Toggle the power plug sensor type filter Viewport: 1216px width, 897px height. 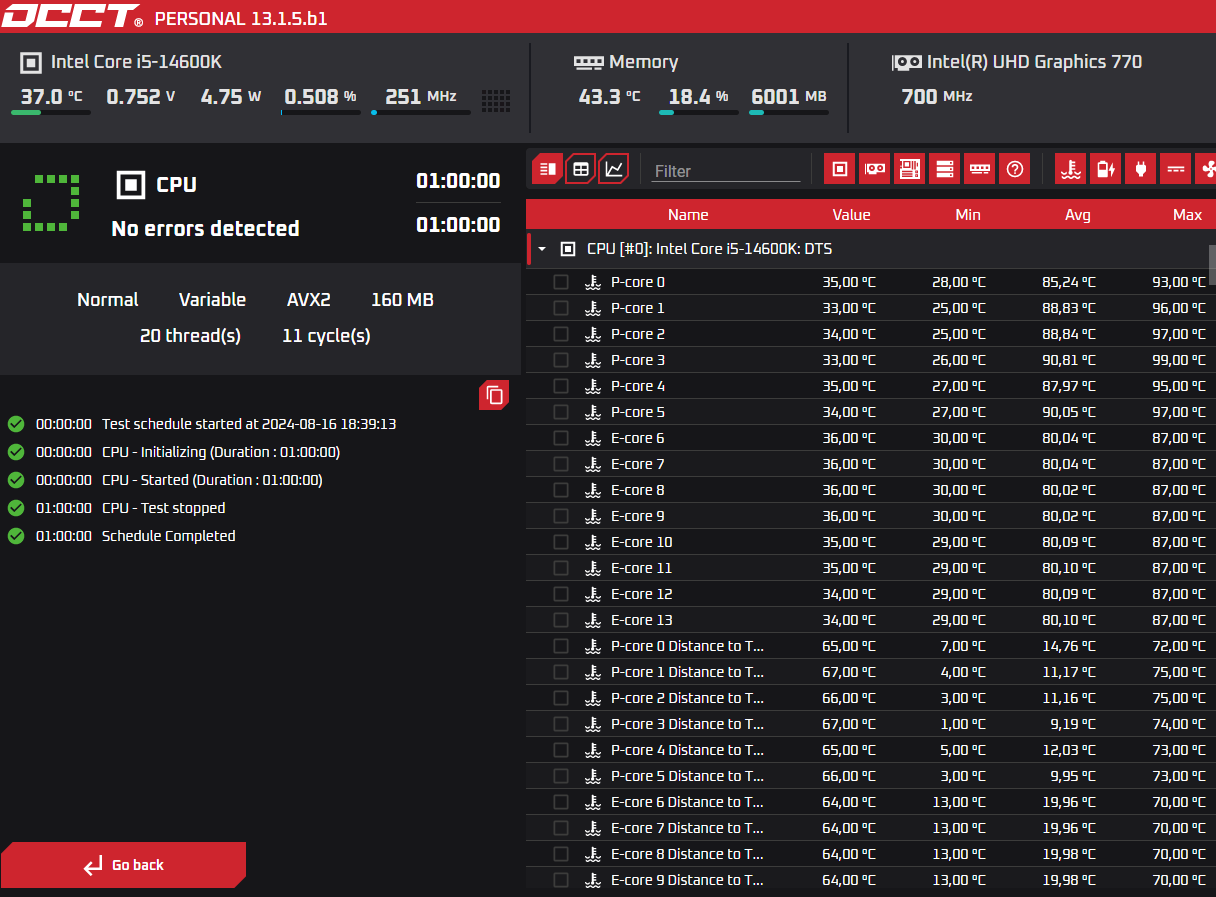[1140, 169]
